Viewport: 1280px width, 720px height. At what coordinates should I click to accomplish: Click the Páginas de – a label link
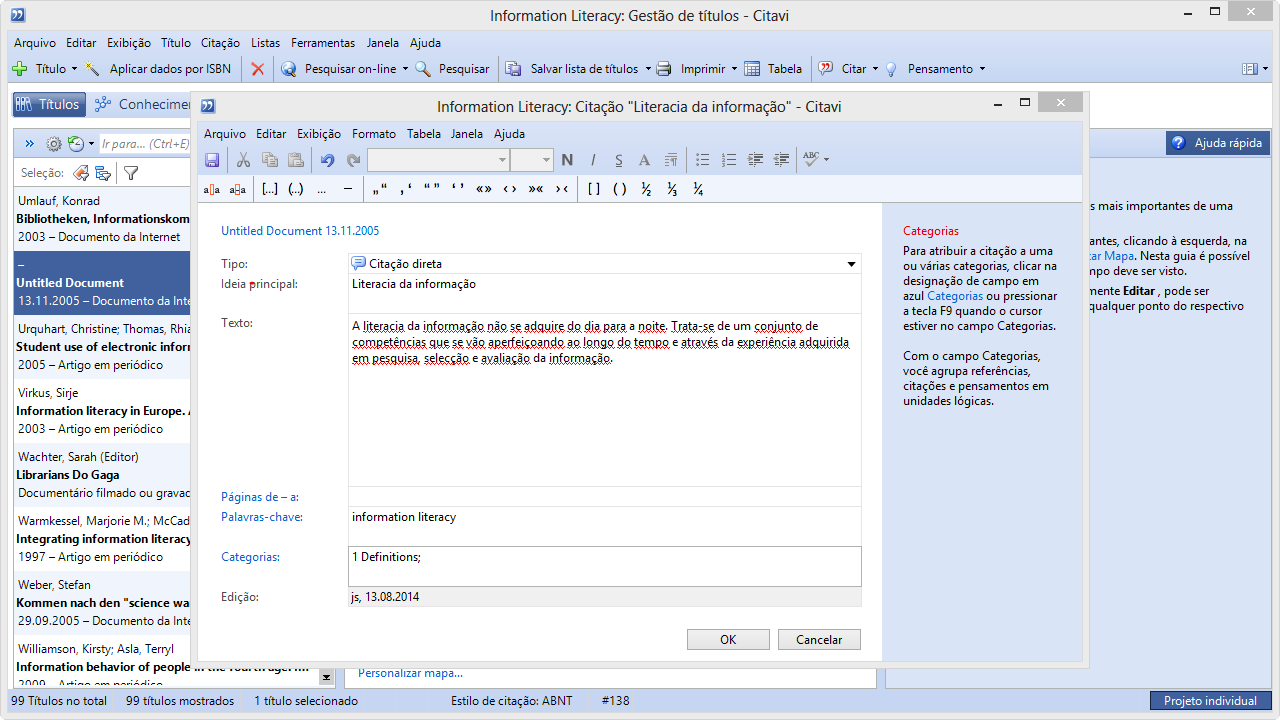[260, 497]
